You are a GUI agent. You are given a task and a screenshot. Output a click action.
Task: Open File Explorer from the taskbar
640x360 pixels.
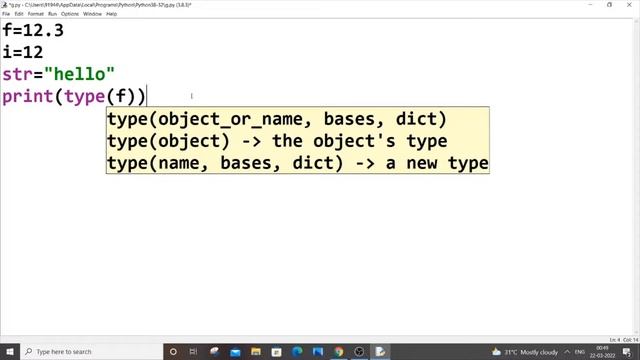tap(256, 351)
